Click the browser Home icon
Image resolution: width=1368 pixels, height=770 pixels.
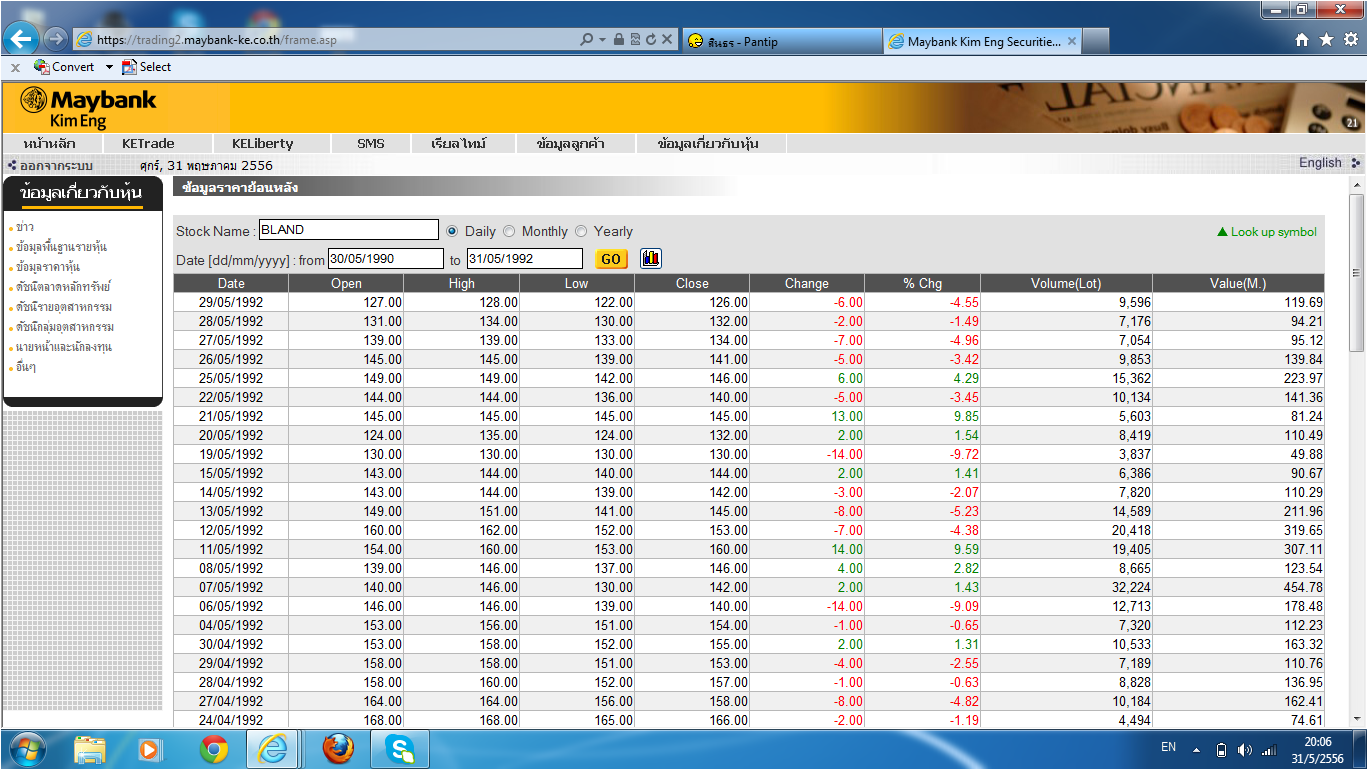click(1302, 40)
